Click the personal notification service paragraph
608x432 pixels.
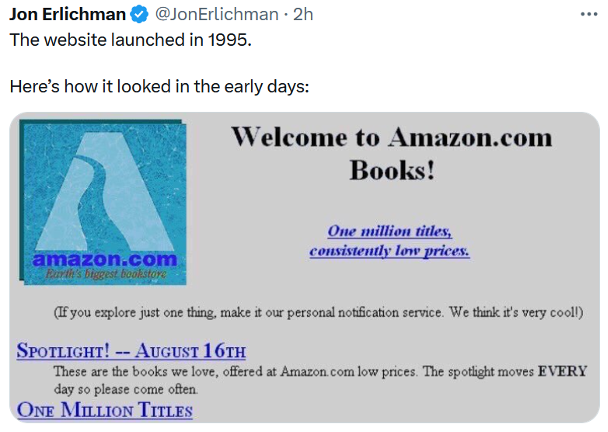point(317,313)
